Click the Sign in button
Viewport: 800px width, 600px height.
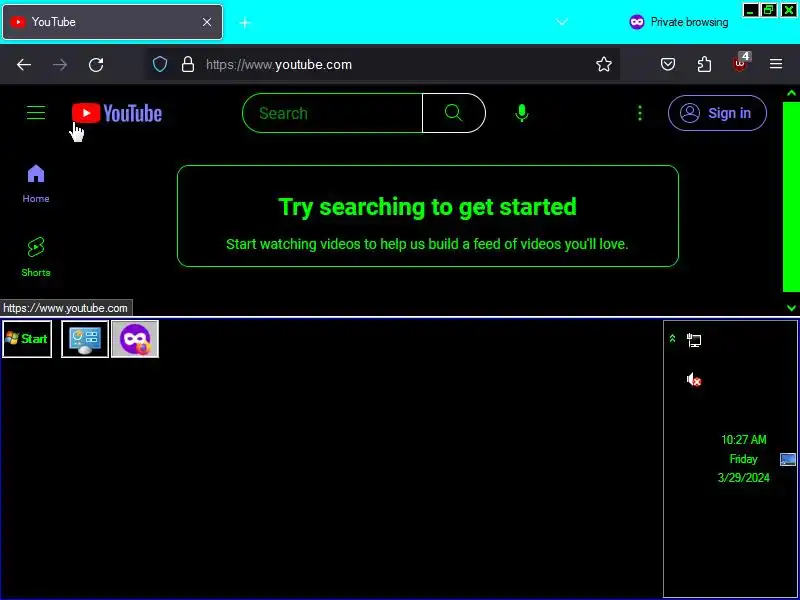click(x=717, y=113)
